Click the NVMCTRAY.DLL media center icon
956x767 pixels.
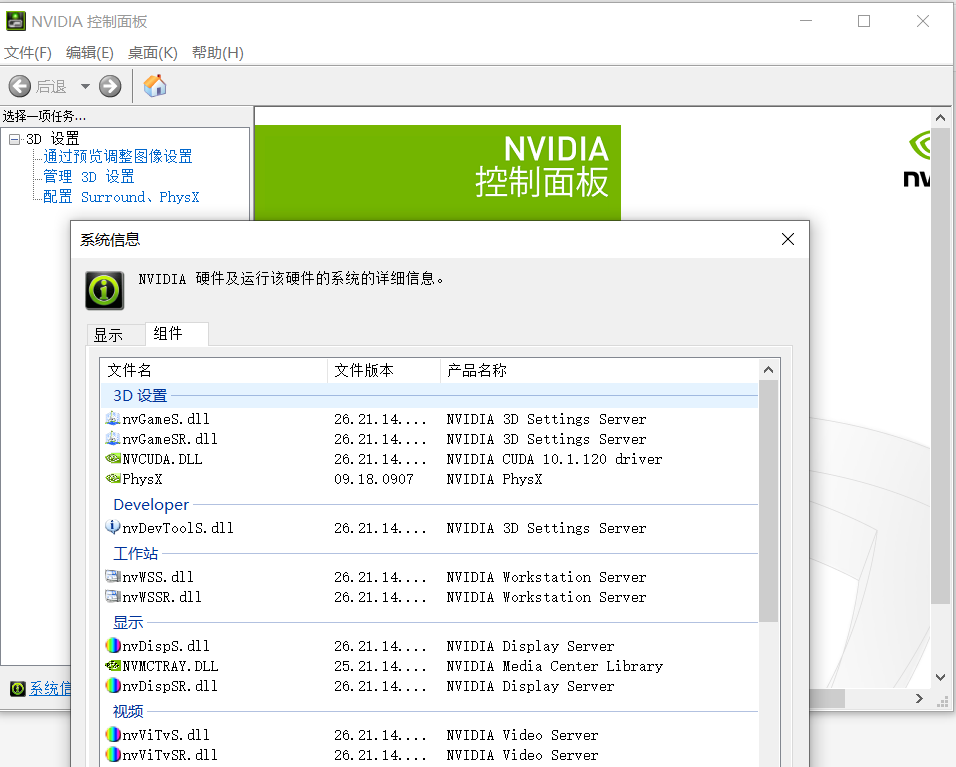113,665
